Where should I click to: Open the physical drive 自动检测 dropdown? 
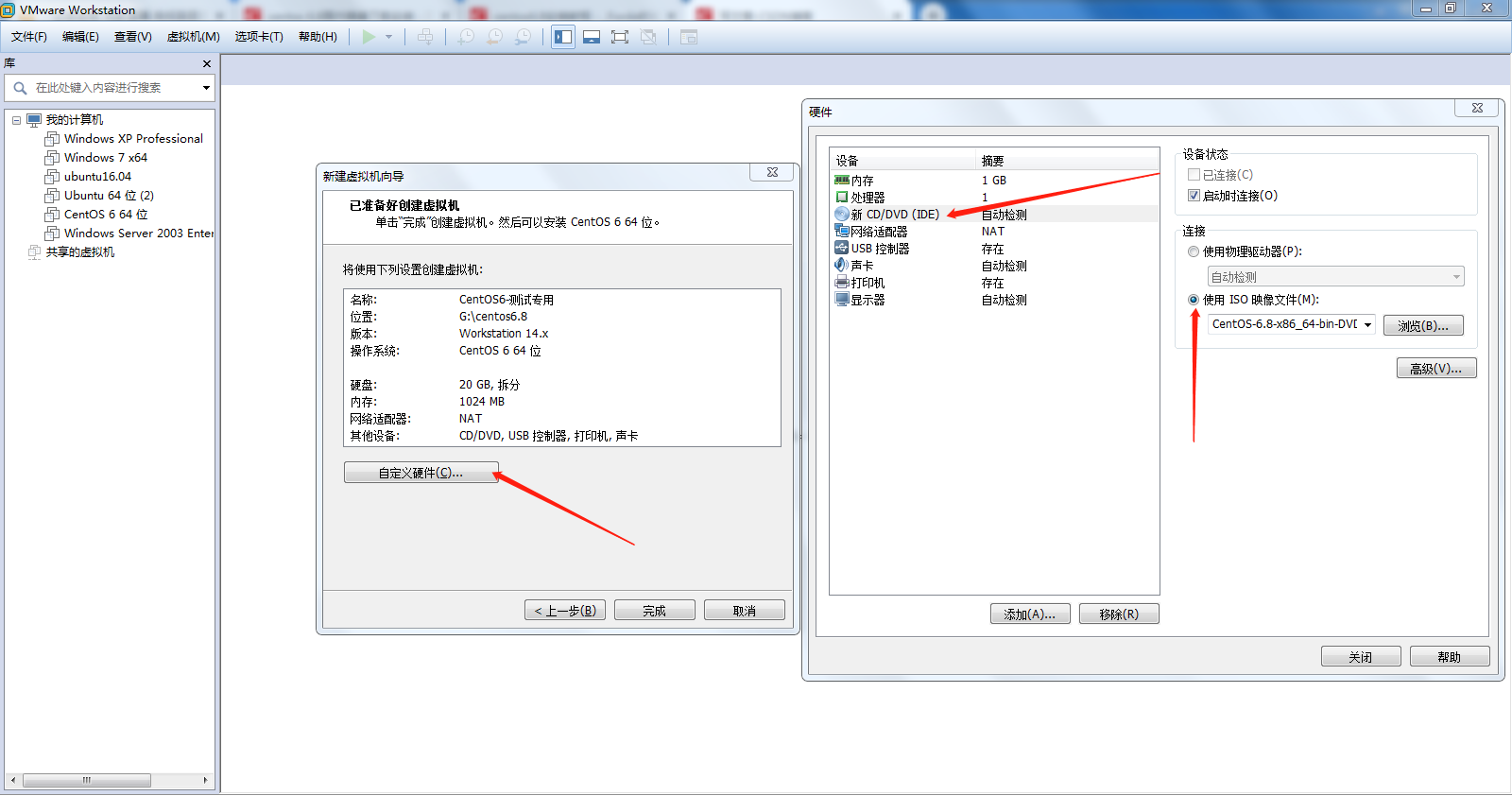1335,277
